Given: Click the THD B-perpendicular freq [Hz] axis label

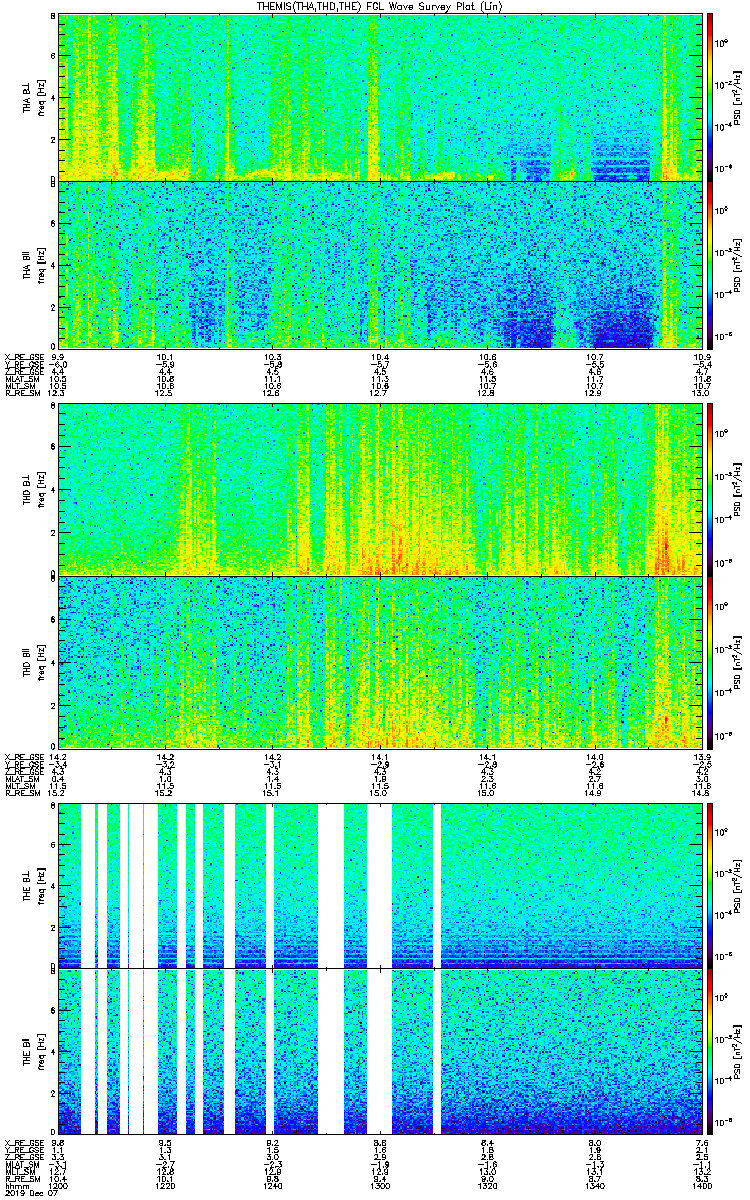Looking at the screenshot, I should 40,489.
